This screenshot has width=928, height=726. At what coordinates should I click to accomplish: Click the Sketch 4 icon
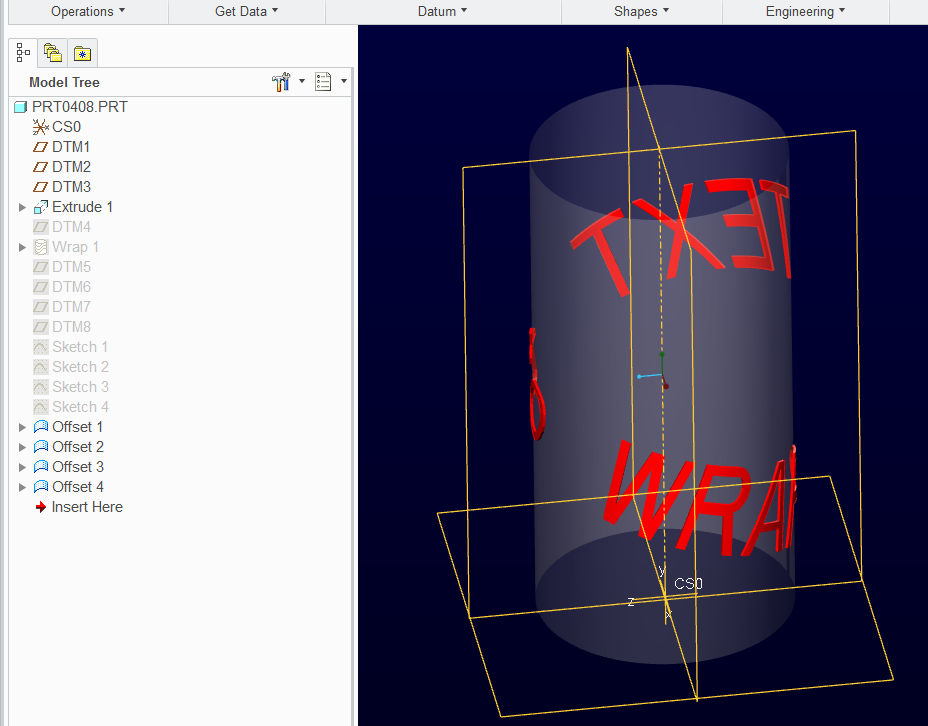41,407
